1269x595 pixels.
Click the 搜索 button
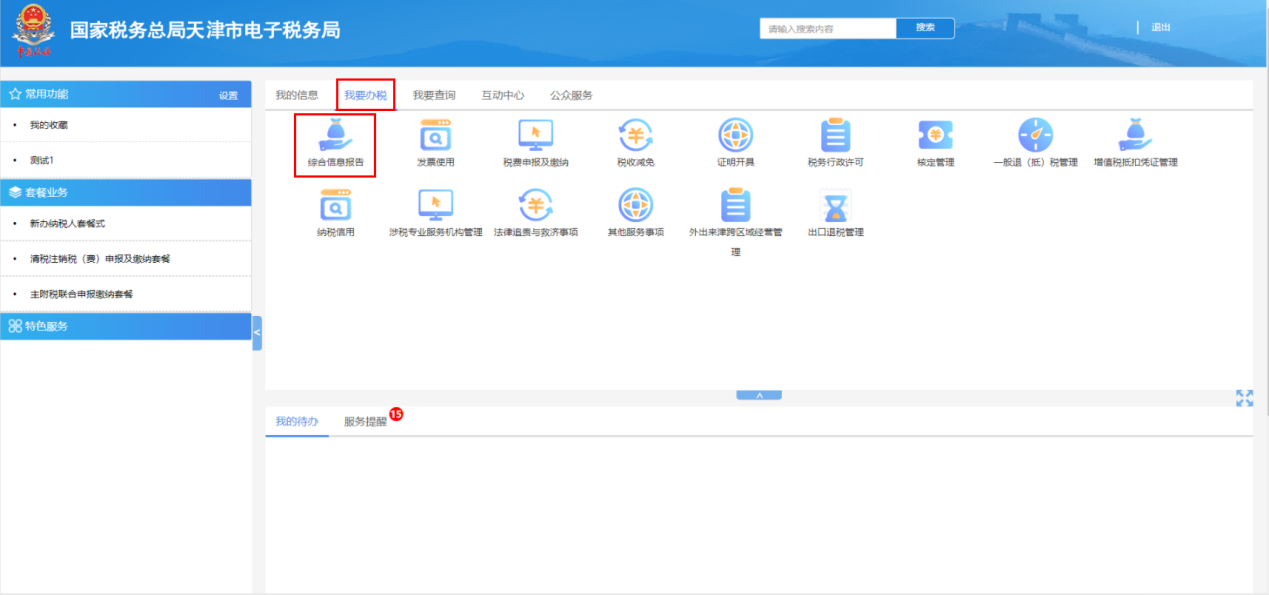(925, 28)
